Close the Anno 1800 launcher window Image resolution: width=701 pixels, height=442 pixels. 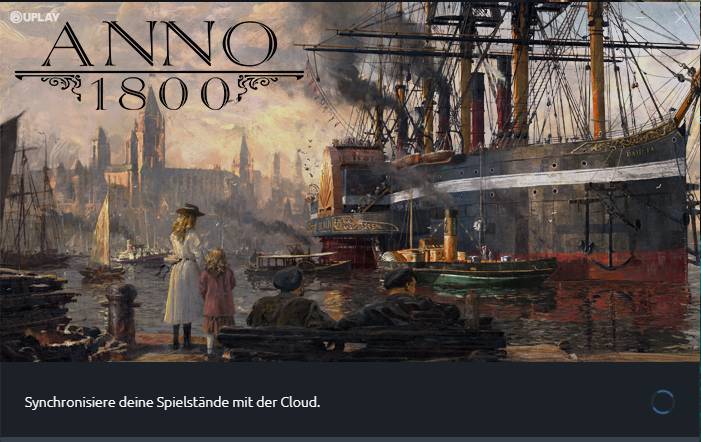pos(680,18)
